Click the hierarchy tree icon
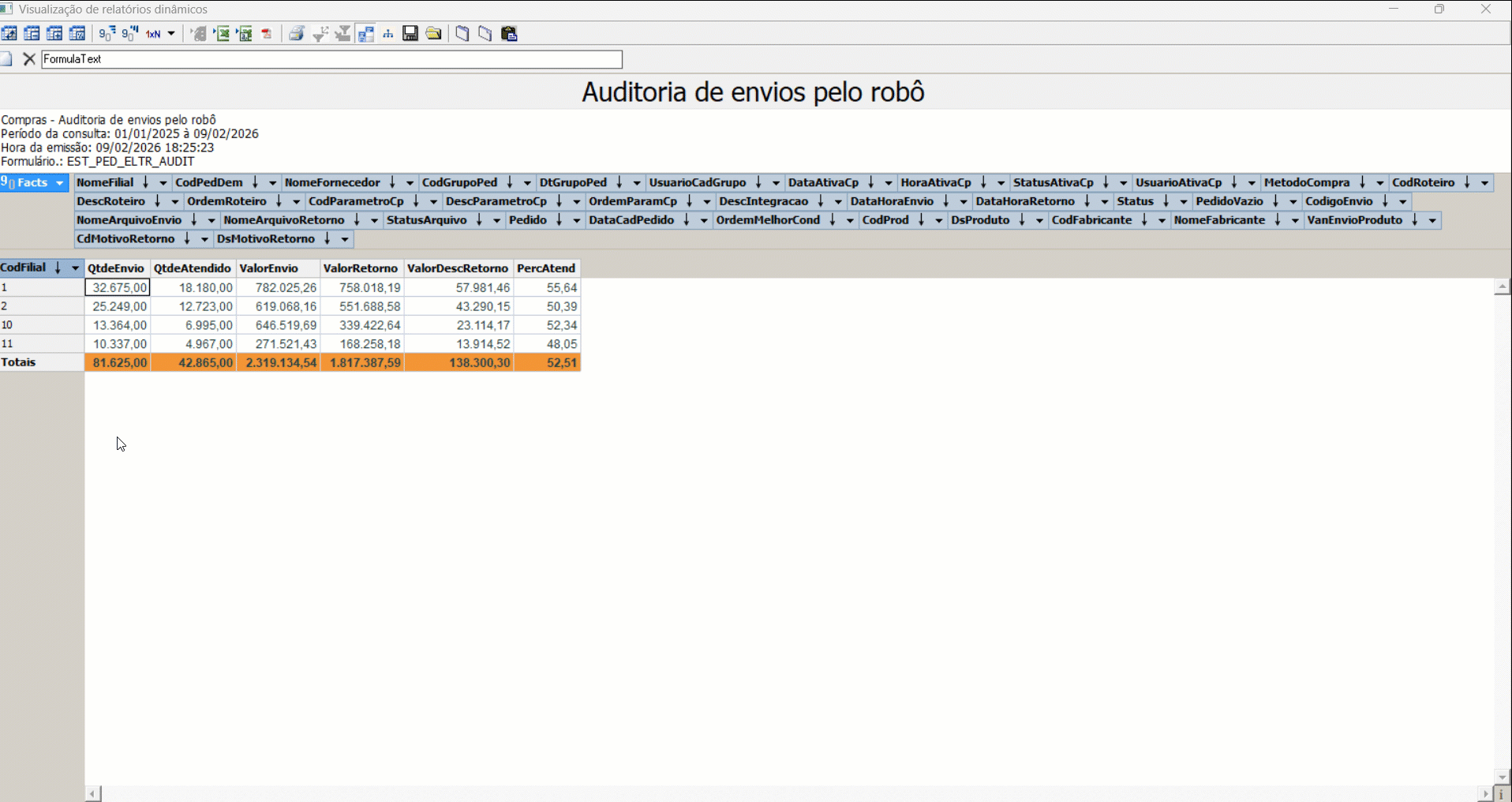This screenshot has height=802, width=1512. [388, 34]
